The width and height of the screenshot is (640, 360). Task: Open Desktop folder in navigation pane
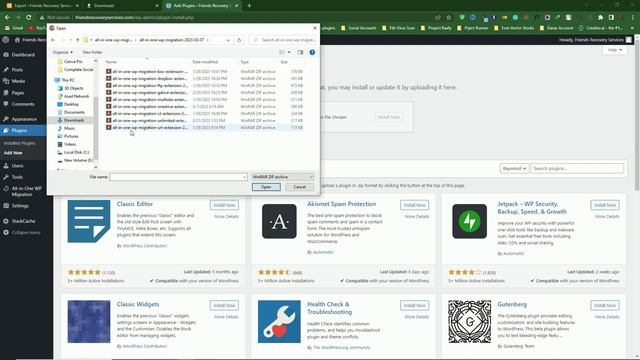tap(71, 104)
